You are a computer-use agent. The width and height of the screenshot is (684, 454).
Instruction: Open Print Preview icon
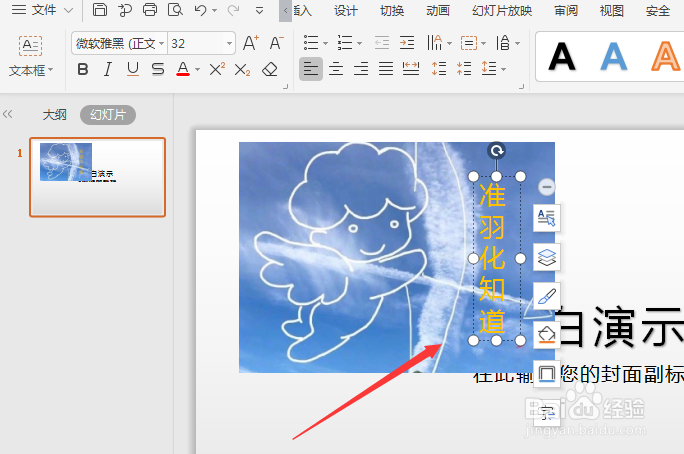click(x=175, y=10)
